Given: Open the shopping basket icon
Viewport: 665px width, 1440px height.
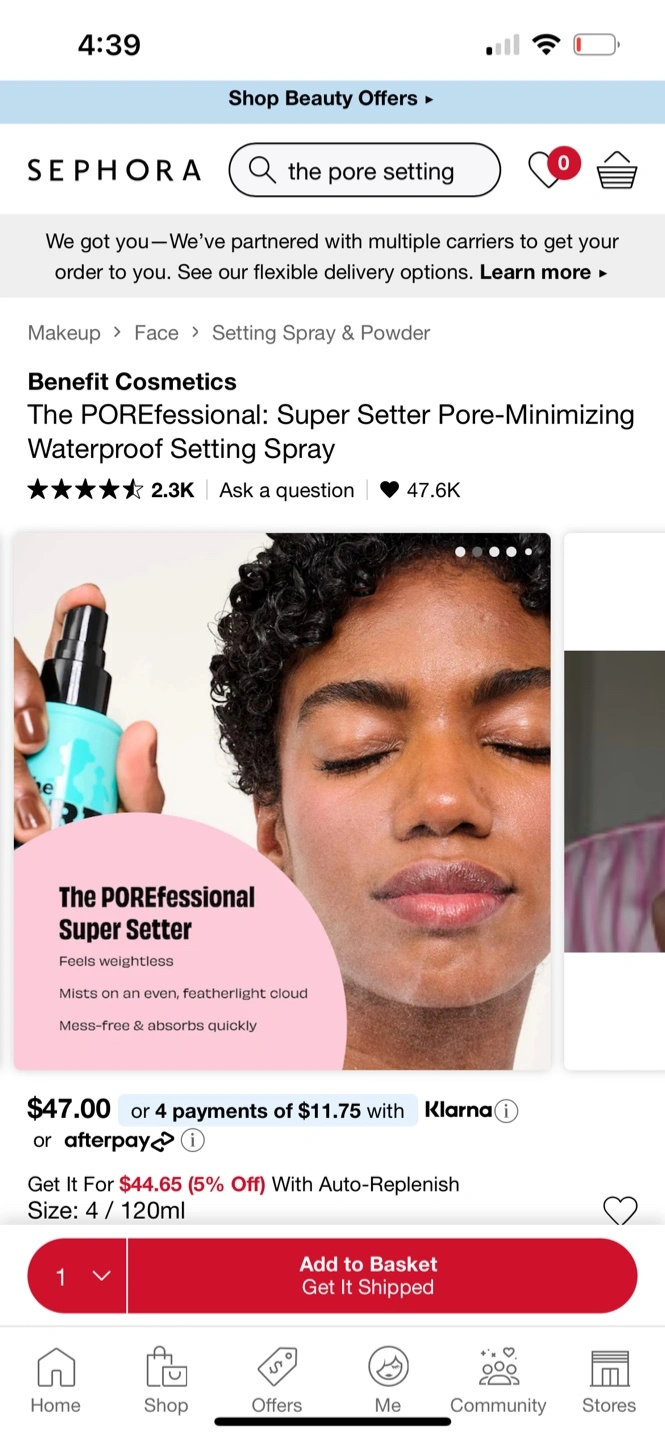Looking at the screenshot, I should coord(617,170).
